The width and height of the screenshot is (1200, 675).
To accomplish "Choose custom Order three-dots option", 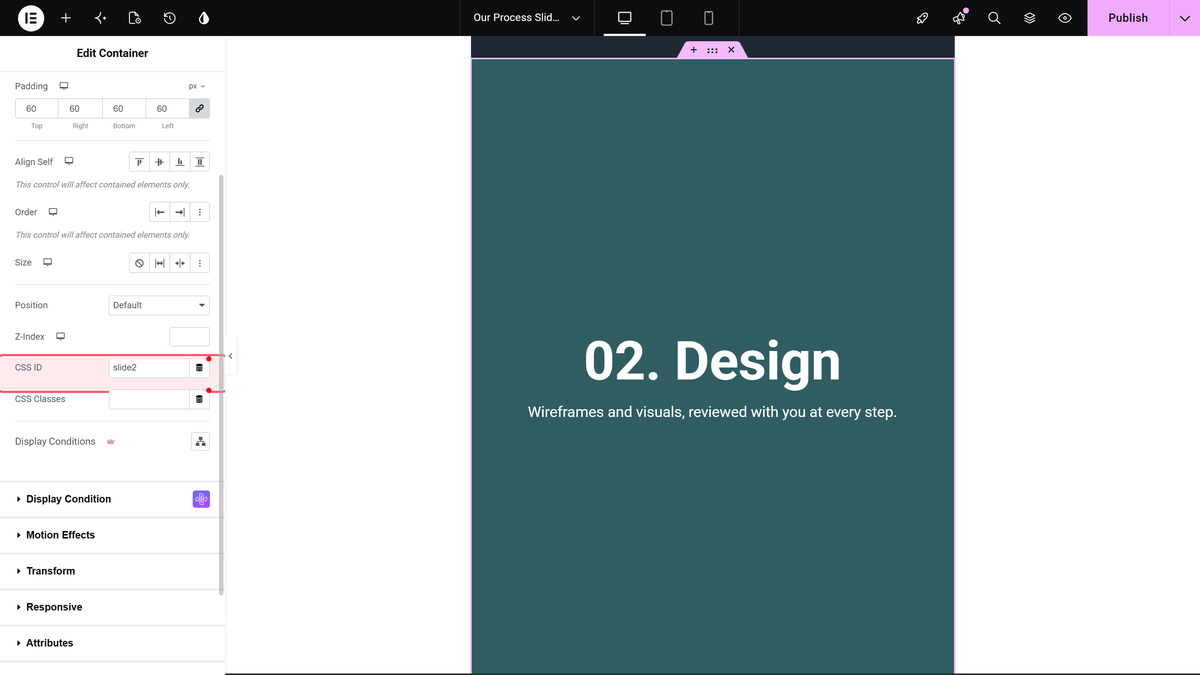I will pos(200,212).
